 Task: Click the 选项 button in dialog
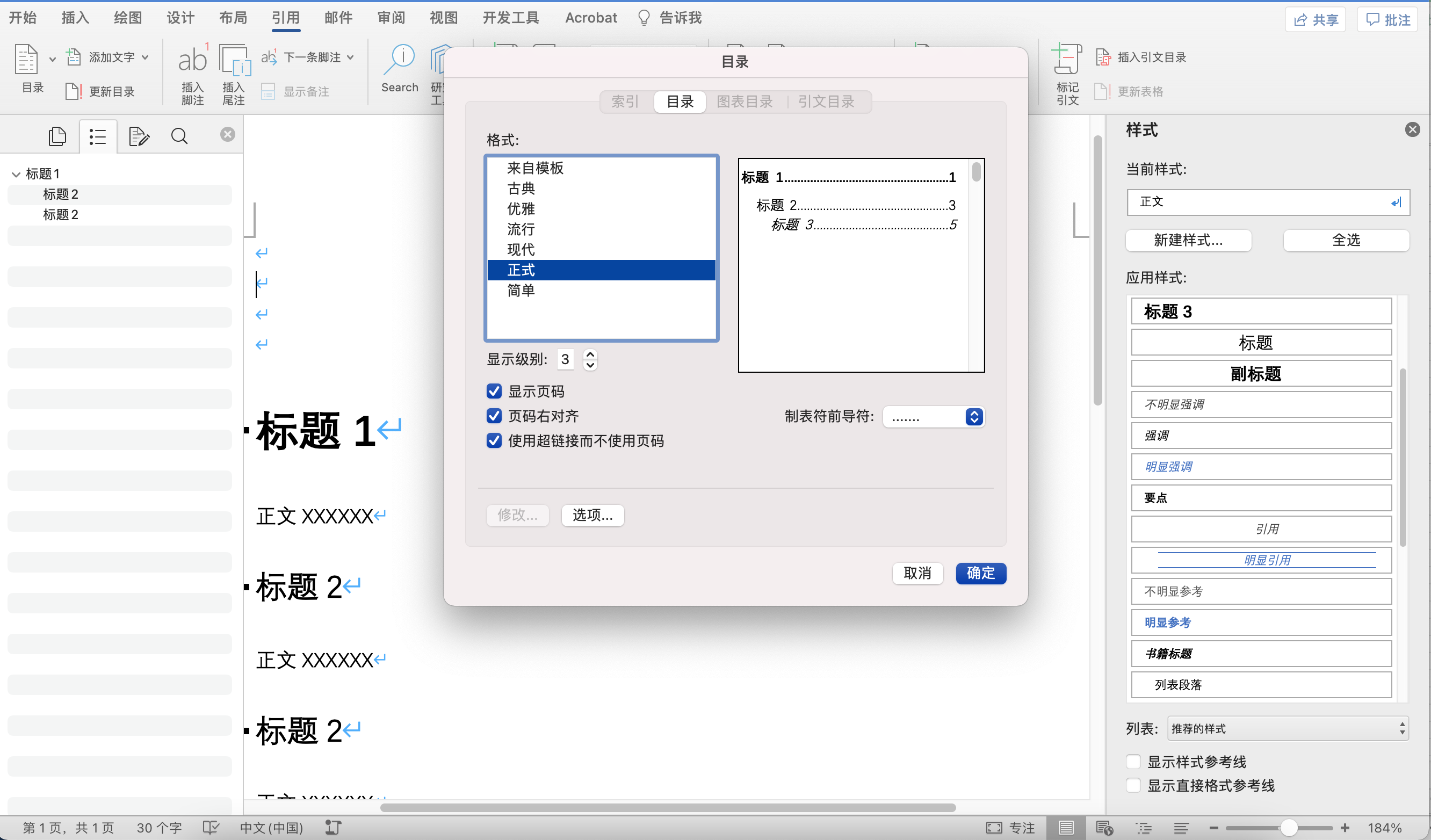[592, 514]
